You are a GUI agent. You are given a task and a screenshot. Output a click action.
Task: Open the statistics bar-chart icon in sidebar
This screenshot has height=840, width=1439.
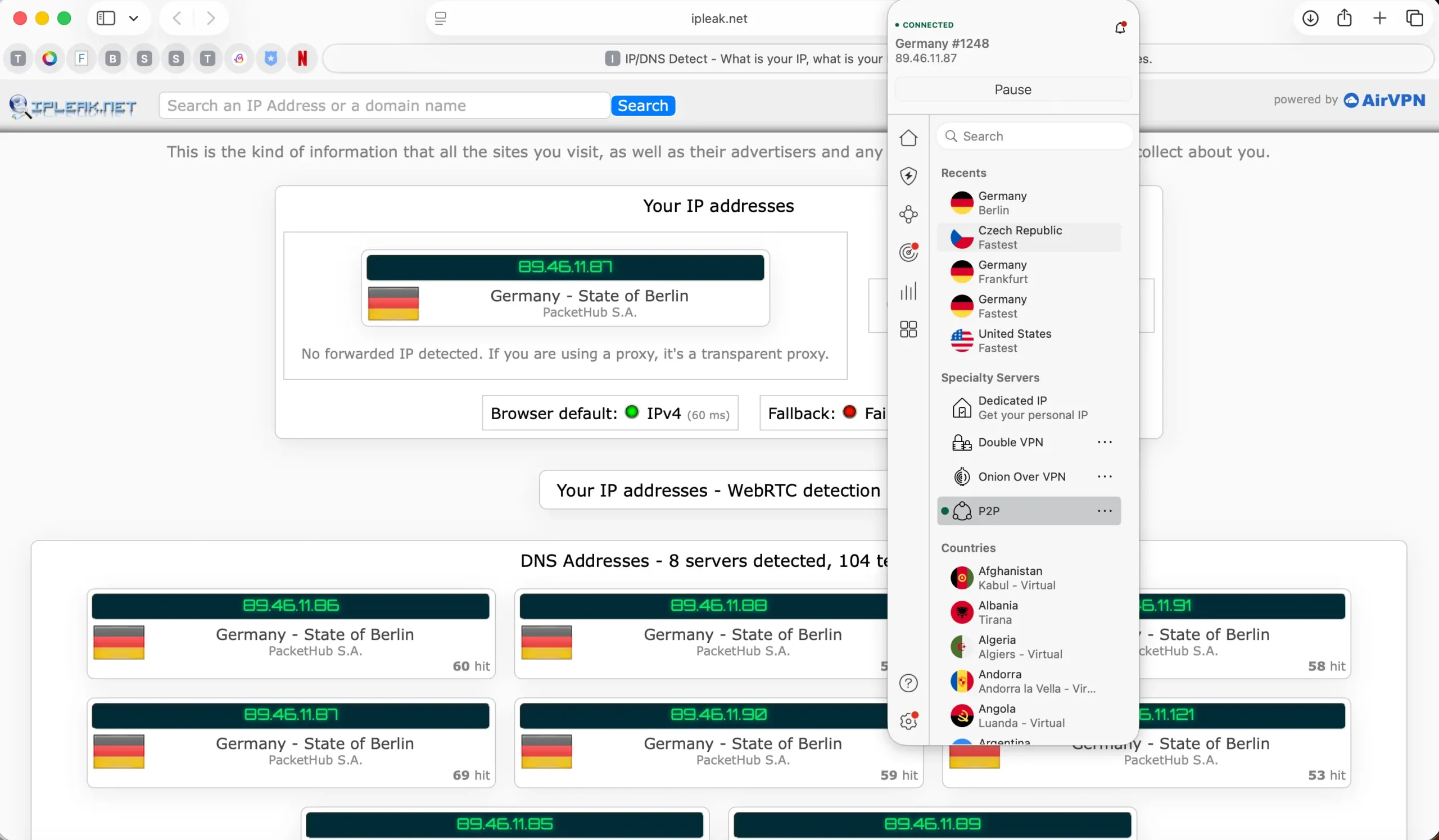(908, 291)
